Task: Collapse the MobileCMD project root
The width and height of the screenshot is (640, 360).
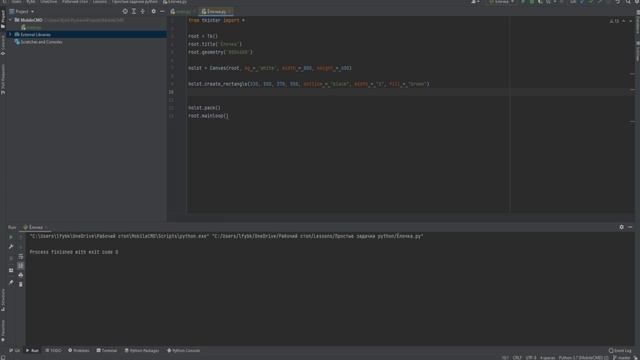Action: pyautogui.click(x=10, y=20)
